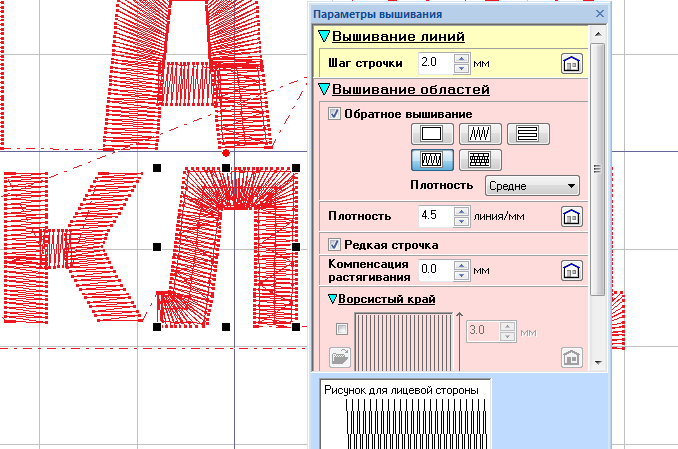Collapse the Вышивание областей section

coord(324,90)
